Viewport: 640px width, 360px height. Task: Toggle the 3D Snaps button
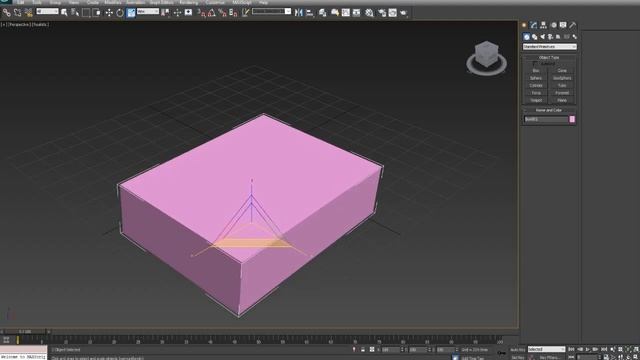(201, 13)
